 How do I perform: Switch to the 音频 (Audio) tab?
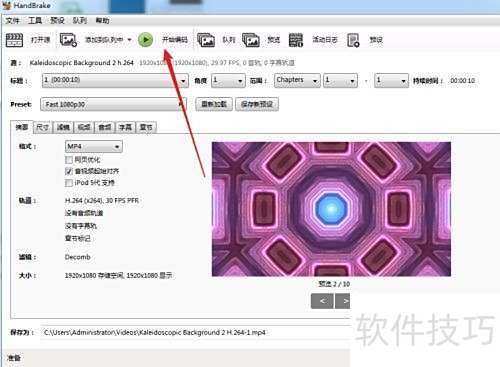(105, 127)
